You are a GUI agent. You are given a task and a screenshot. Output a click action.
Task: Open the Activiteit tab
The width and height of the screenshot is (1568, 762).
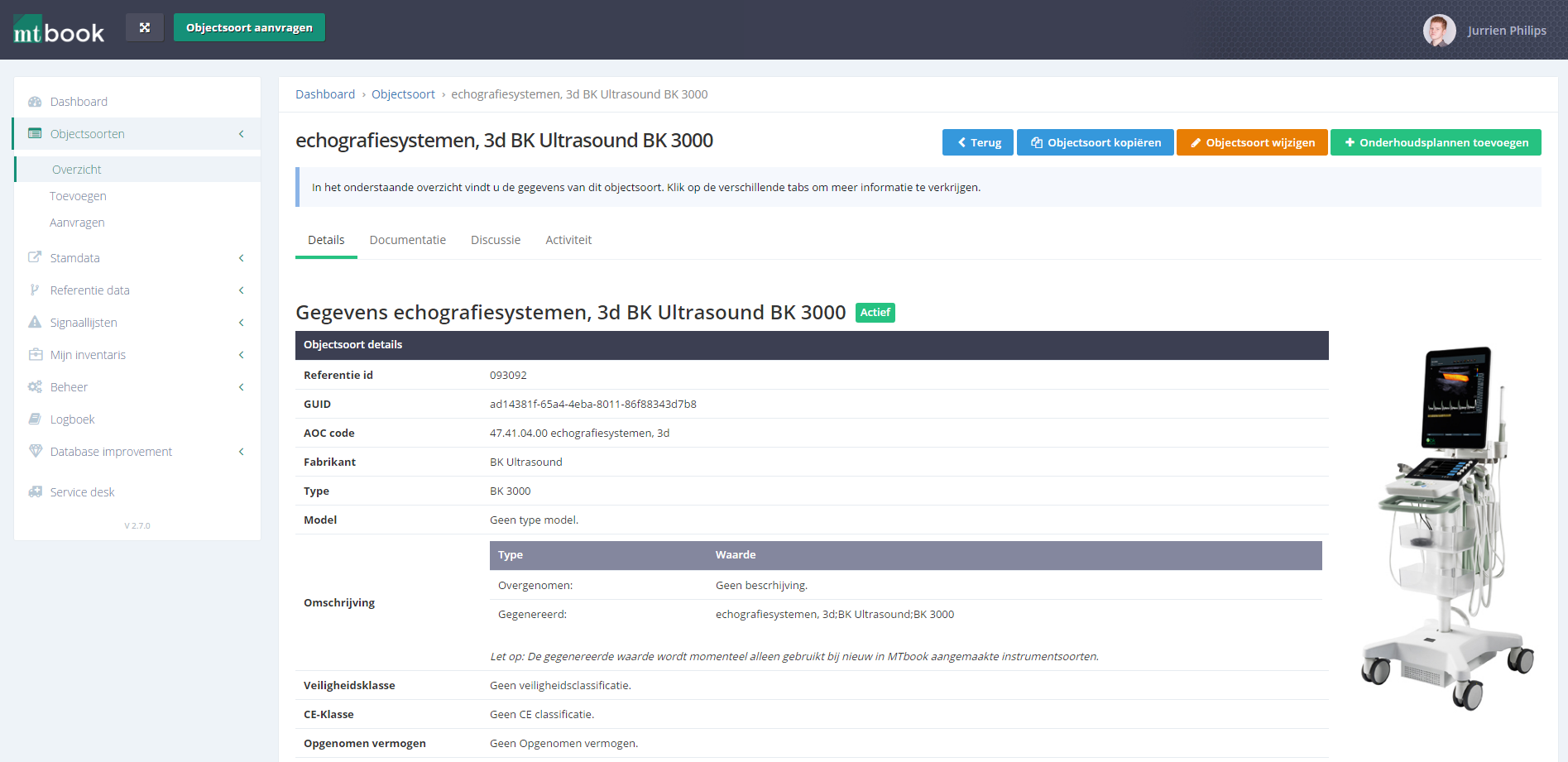(x=568, y=240)
